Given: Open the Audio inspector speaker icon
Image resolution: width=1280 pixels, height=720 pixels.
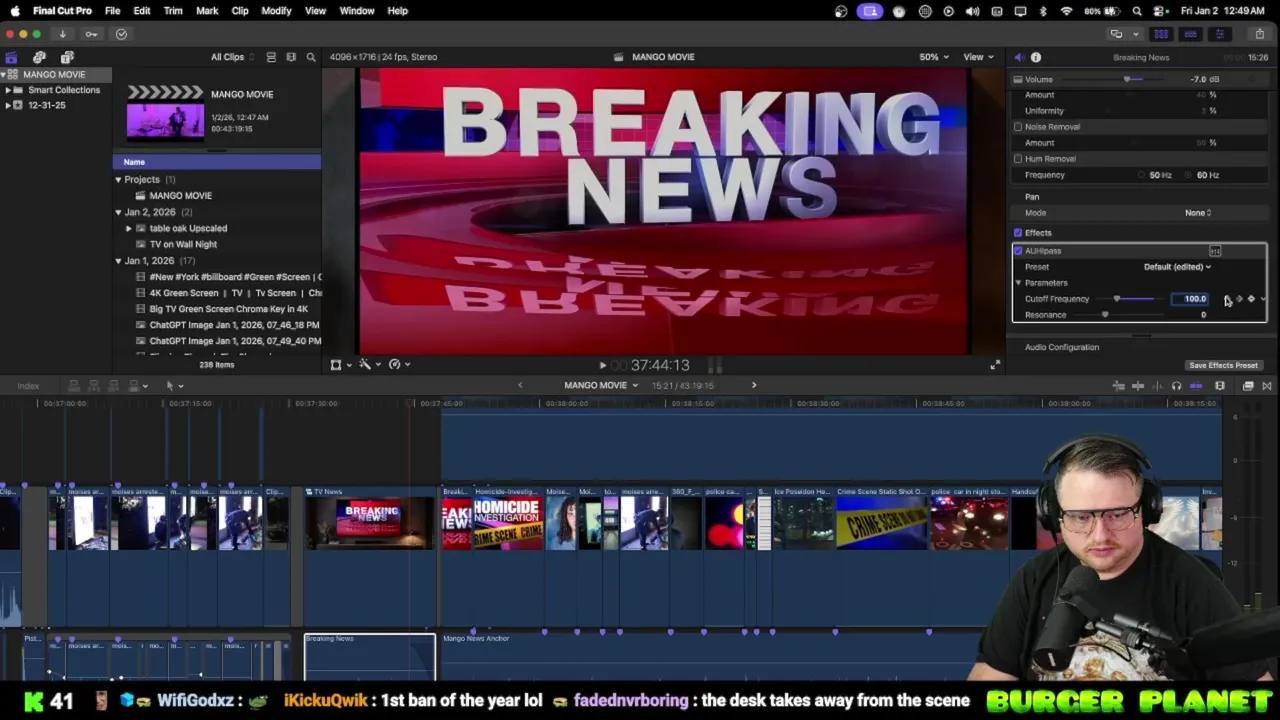Looking at the screenshot, I should tap(1018, 57).
